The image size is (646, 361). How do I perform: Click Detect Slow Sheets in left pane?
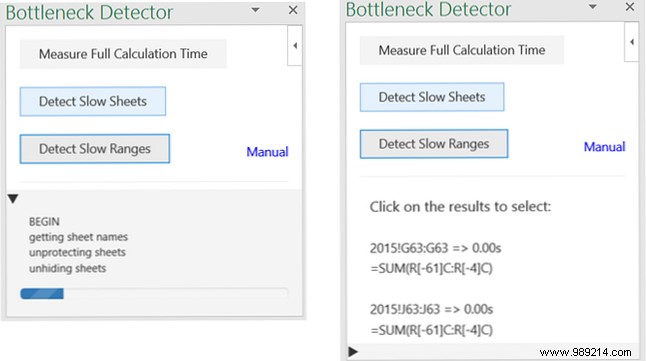[x=93, y=101]
